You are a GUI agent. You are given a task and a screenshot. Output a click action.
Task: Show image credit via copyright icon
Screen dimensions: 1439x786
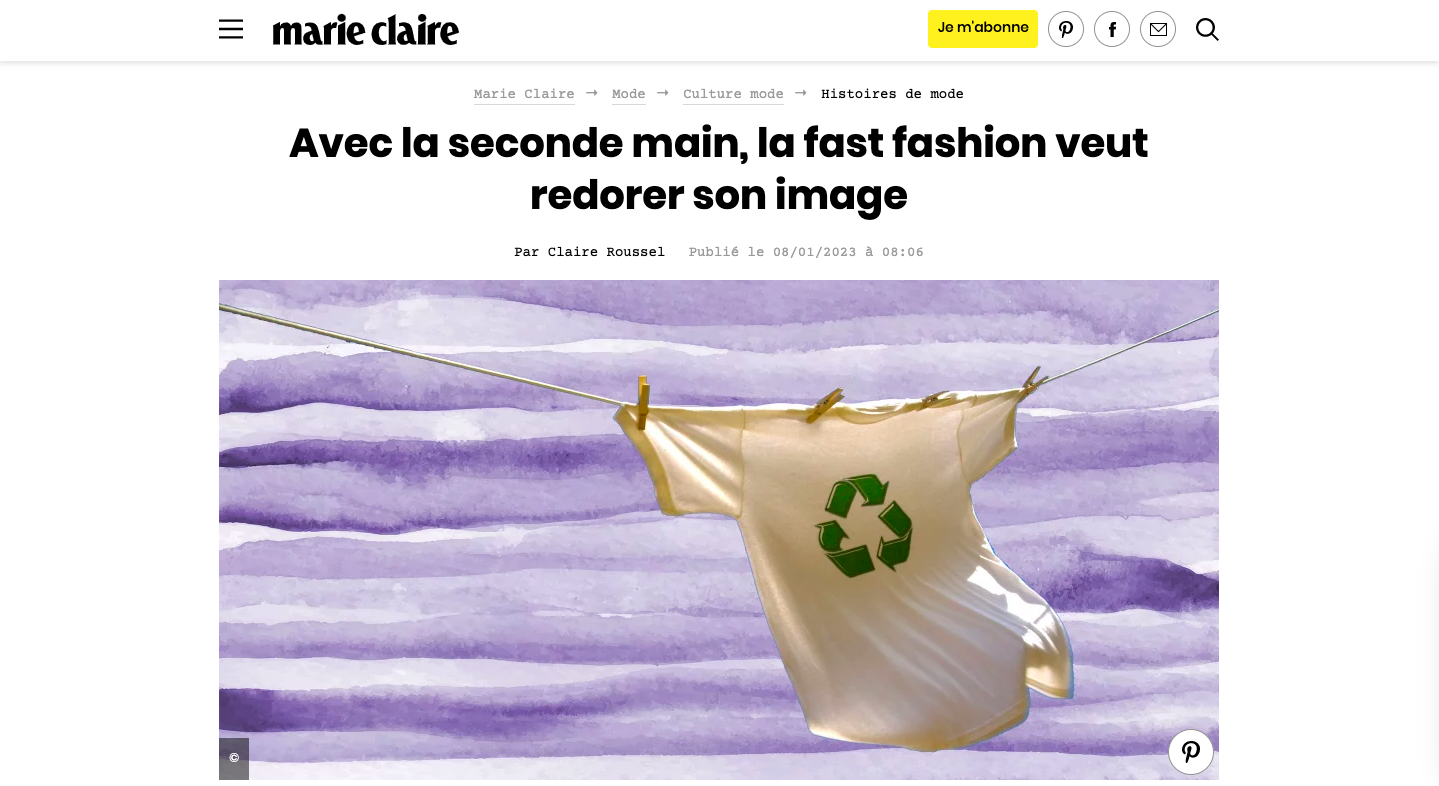click(x=234, y=758)
